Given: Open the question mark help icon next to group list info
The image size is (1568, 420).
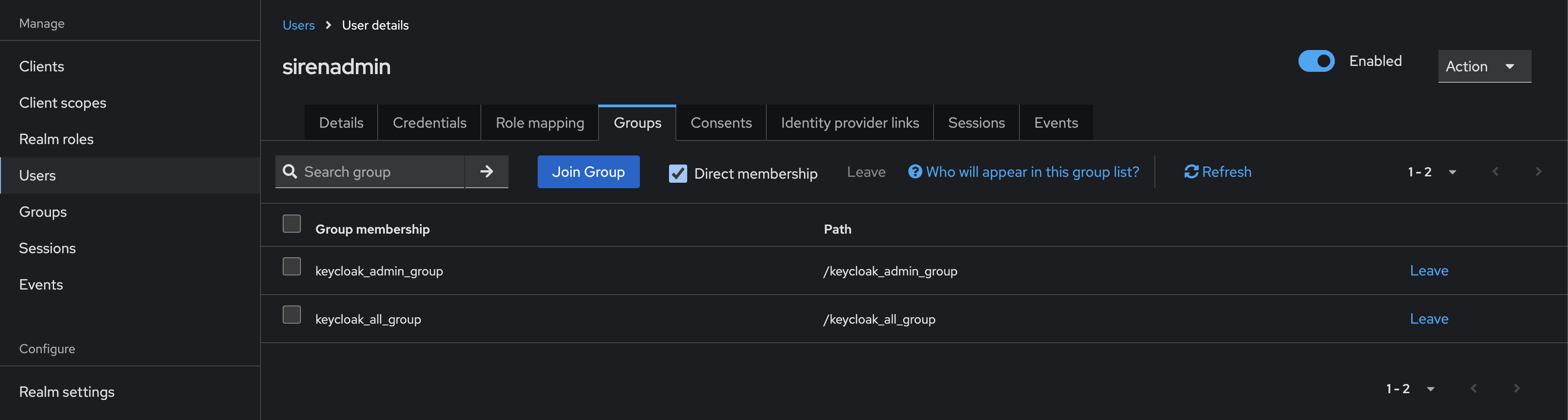Looking at the screenshot, I should pyautogui.click(x=915, y=172).
